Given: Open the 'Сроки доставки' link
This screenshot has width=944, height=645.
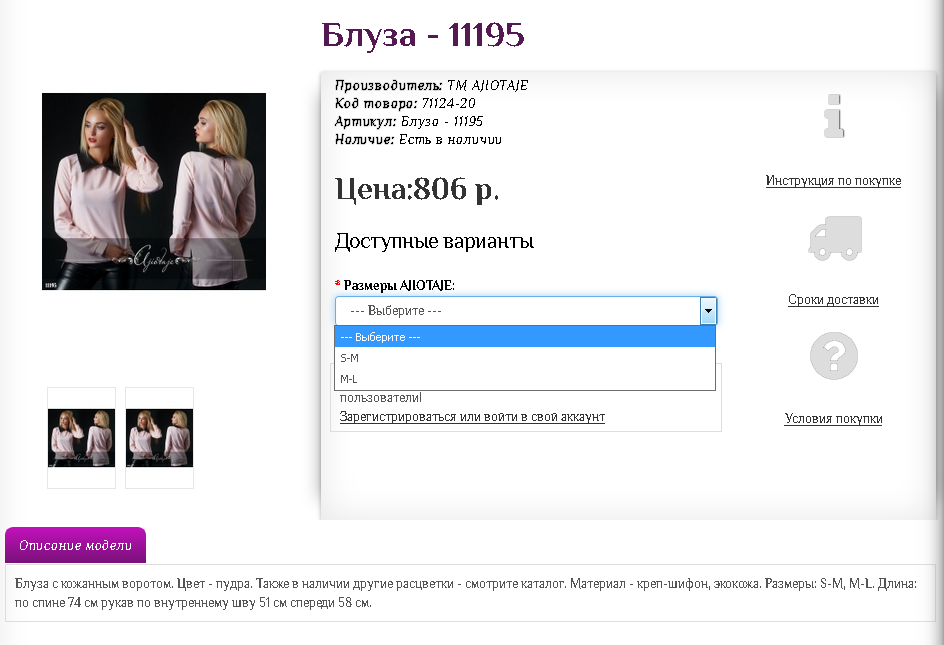Looking at the screenshot, I should (x=833, y=299).
